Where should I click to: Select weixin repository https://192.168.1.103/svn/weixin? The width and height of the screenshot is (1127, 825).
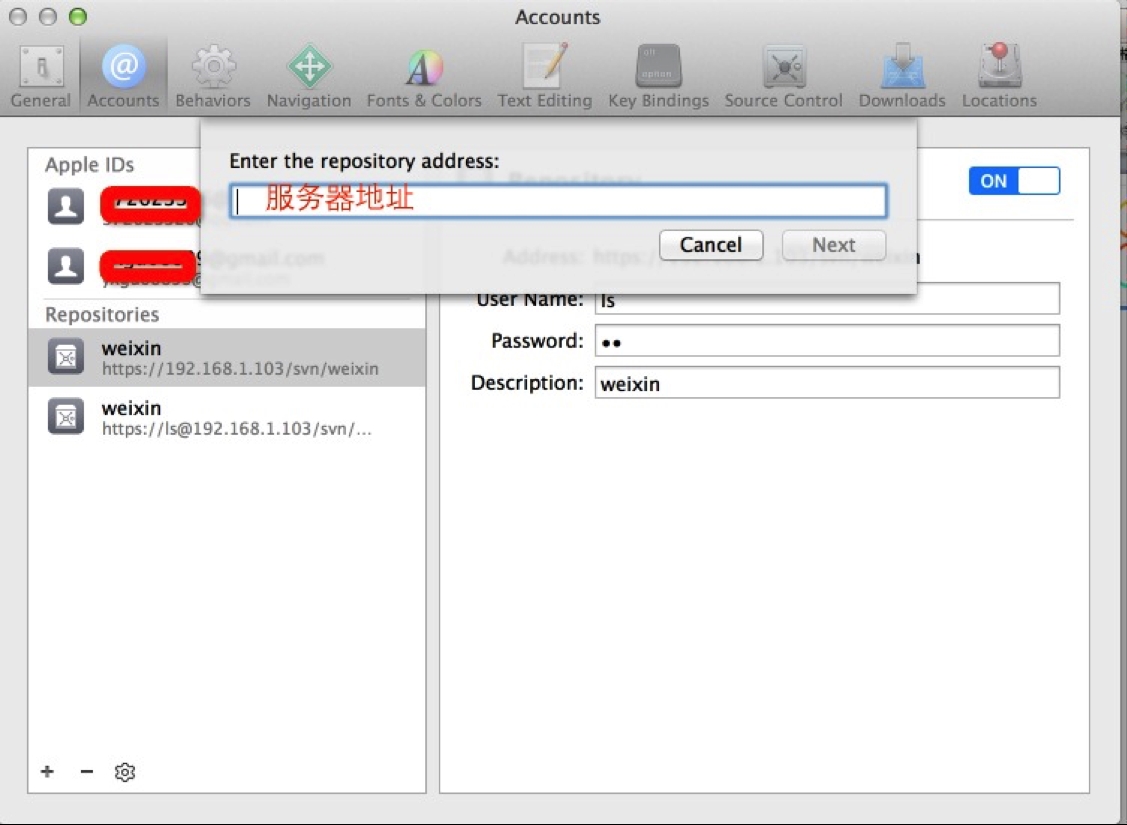point(227,358)
